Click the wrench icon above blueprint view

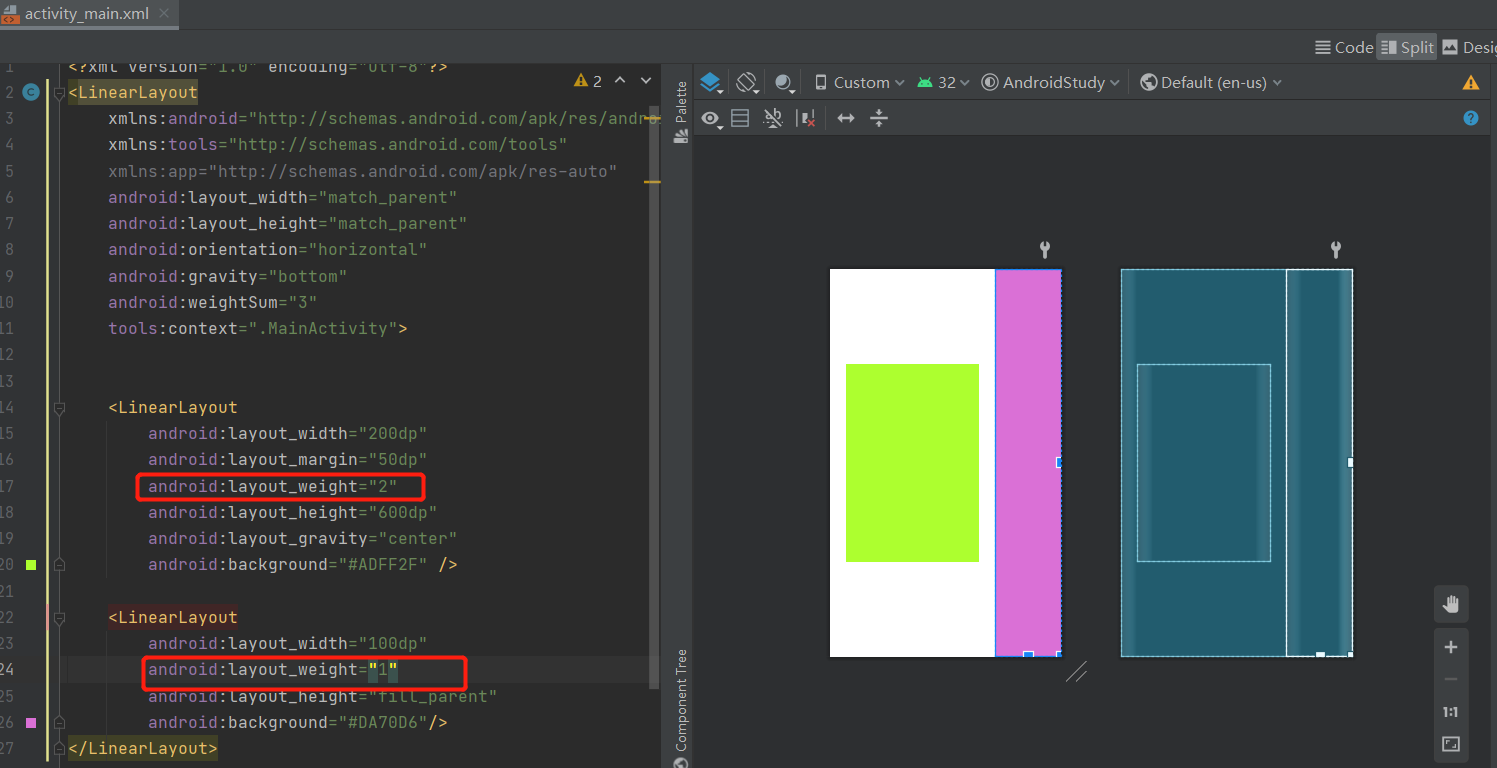point(1335,250)
